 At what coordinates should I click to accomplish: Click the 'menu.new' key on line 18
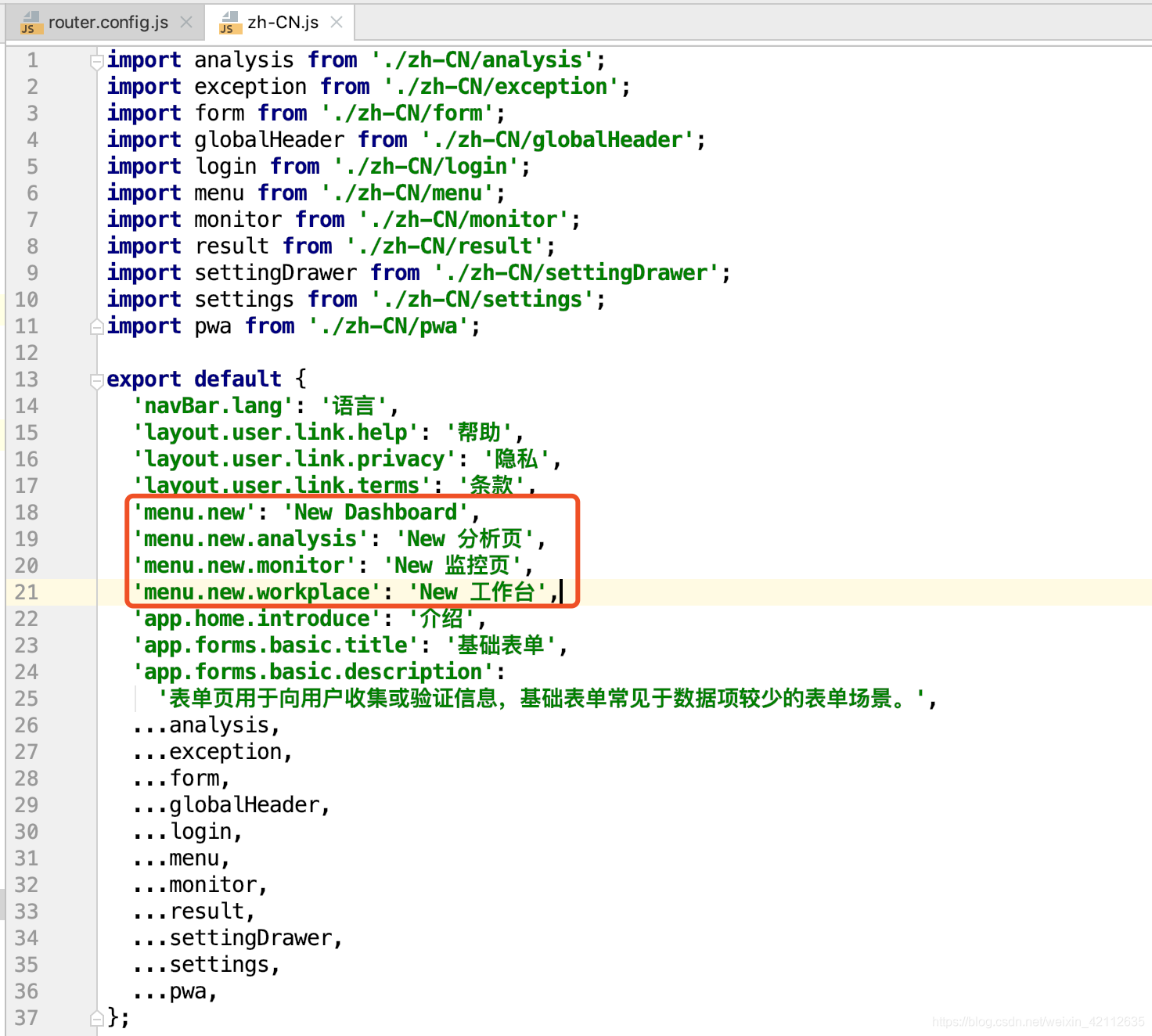tap(194, 513)
